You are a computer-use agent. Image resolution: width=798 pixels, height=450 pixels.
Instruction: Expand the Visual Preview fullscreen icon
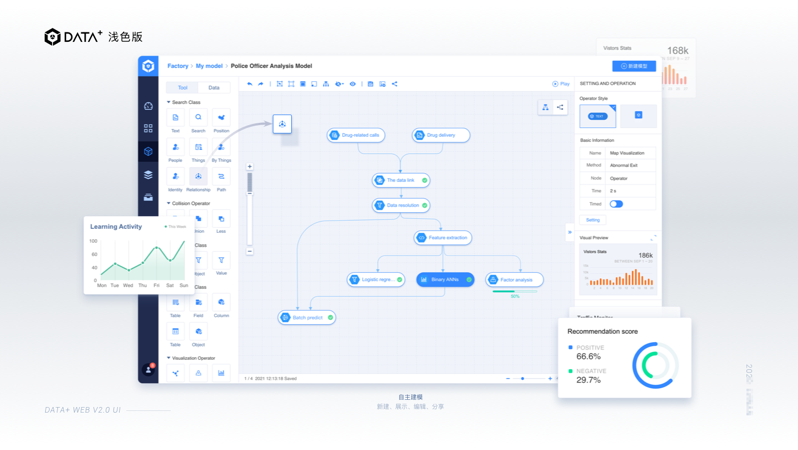653,238
